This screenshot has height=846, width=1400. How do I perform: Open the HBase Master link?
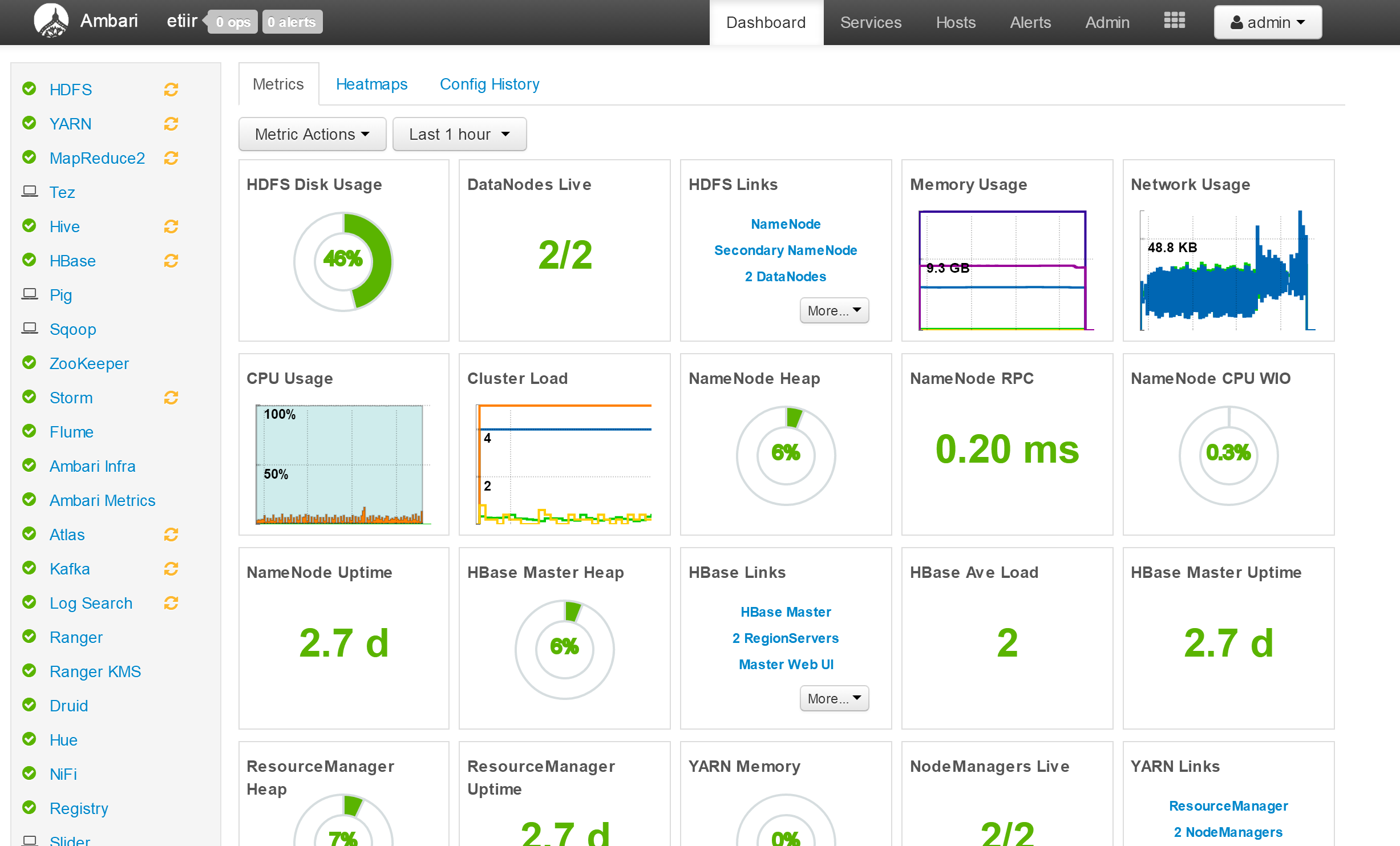click(x=786, y=612)
